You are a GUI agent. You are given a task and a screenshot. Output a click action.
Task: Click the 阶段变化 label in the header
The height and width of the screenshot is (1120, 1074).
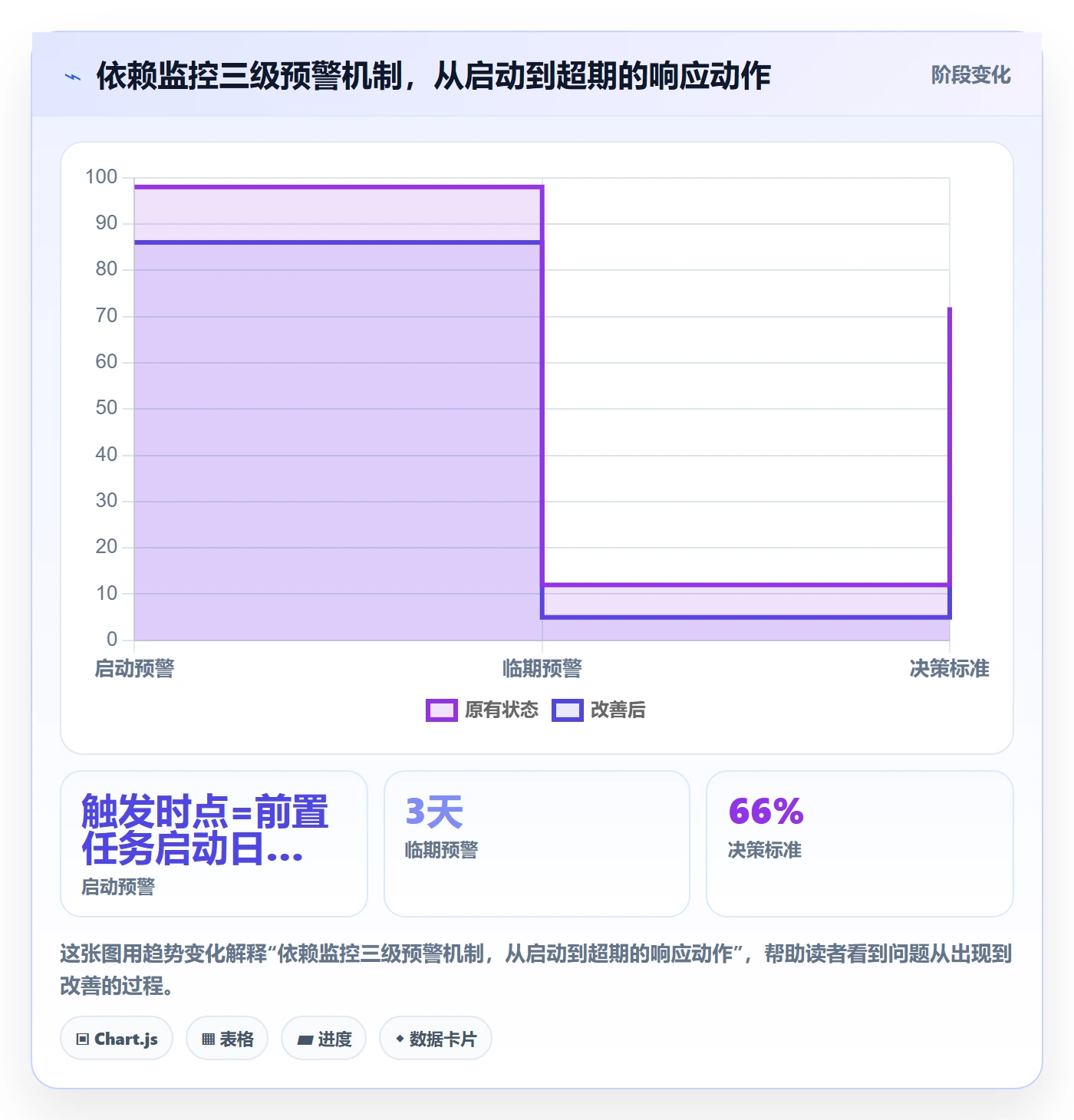click(x=970, y=75)
